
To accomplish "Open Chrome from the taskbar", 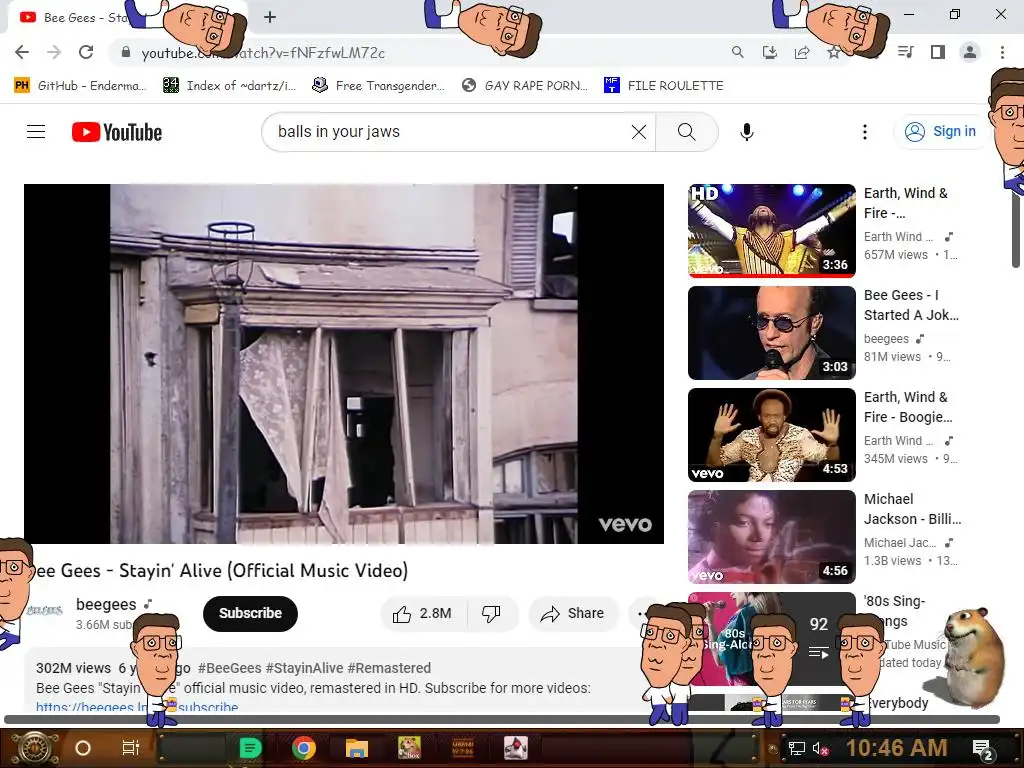I will [304, 748].
